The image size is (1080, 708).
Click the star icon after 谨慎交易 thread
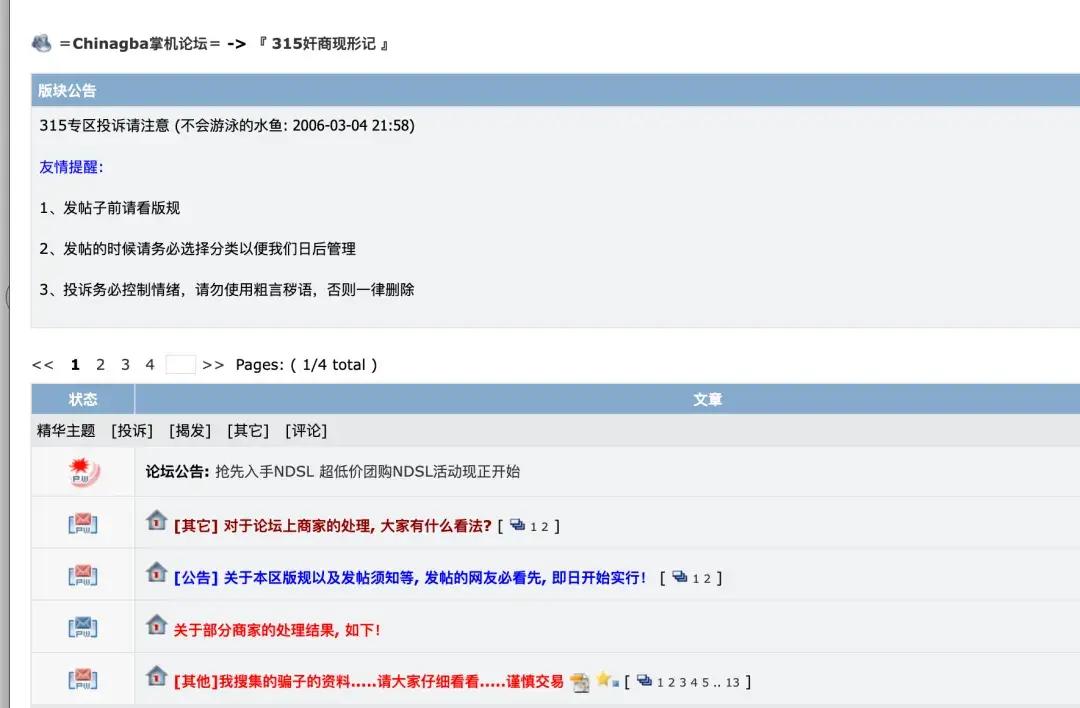point(605,680)
